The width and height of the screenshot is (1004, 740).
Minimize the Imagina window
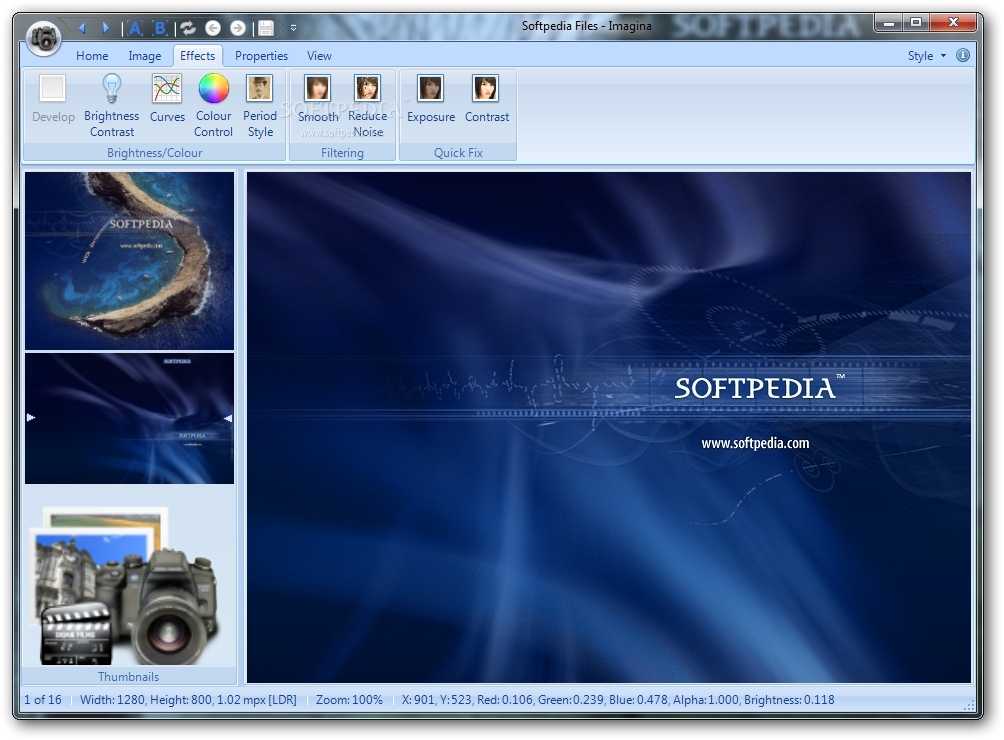(x=889, y=23)
